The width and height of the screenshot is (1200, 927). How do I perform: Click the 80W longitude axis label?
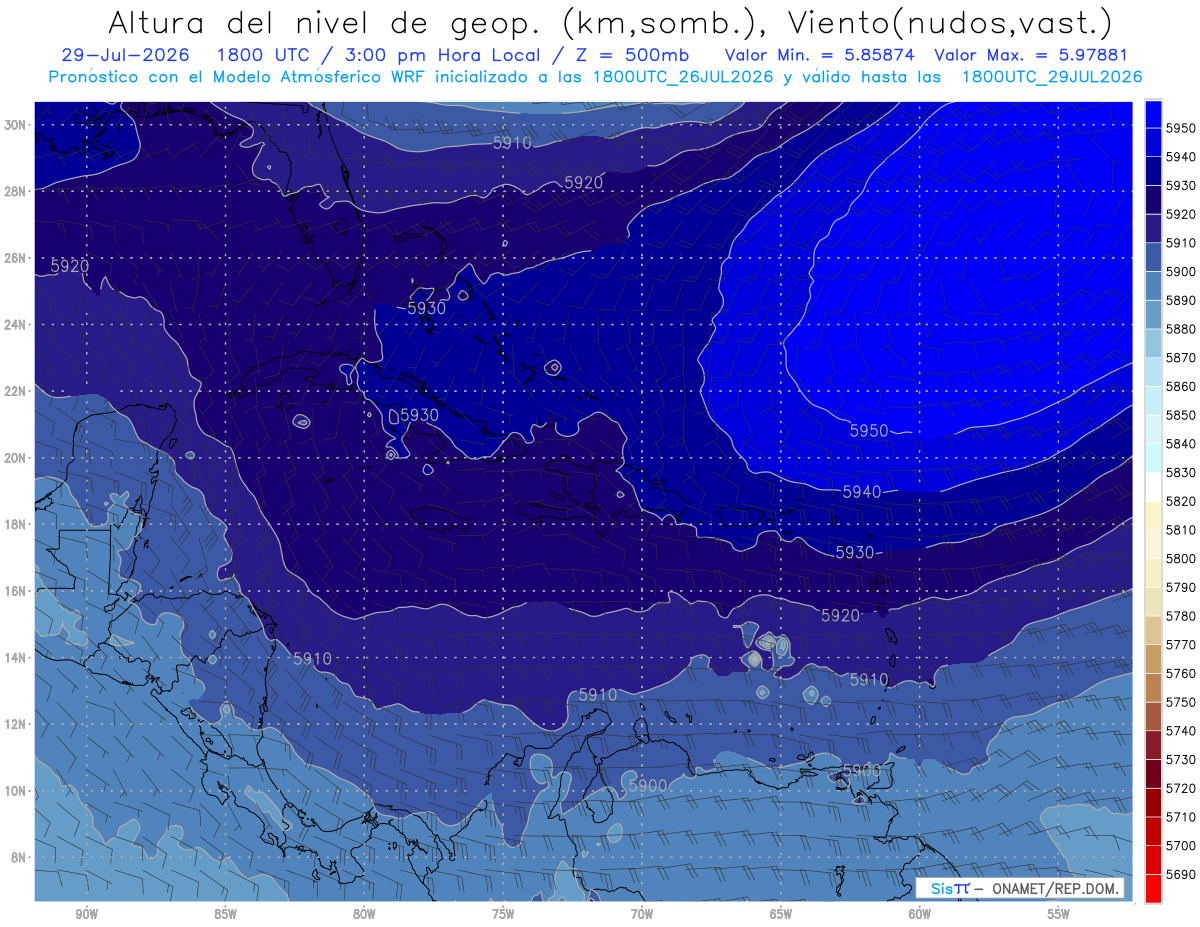pos(364,913)
